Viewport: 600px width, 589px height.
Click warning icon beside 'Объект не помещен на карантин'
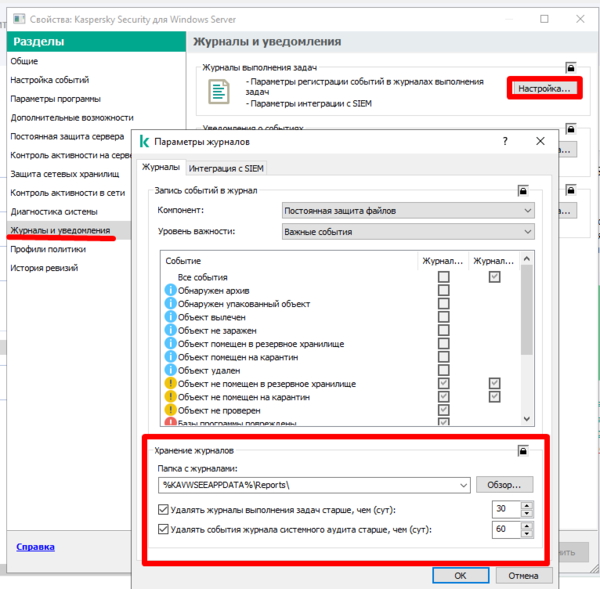tap(170, 397)
